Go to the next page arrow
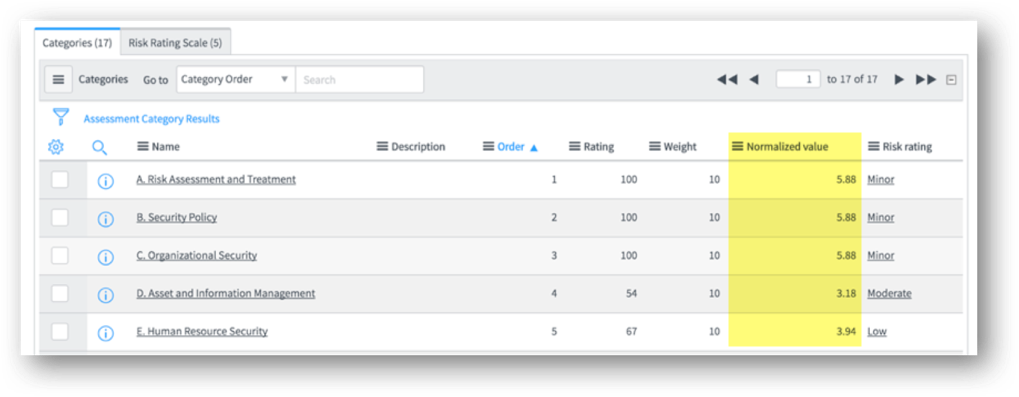This screenshot has width=1019, height=397. click(x=899, y=79)
